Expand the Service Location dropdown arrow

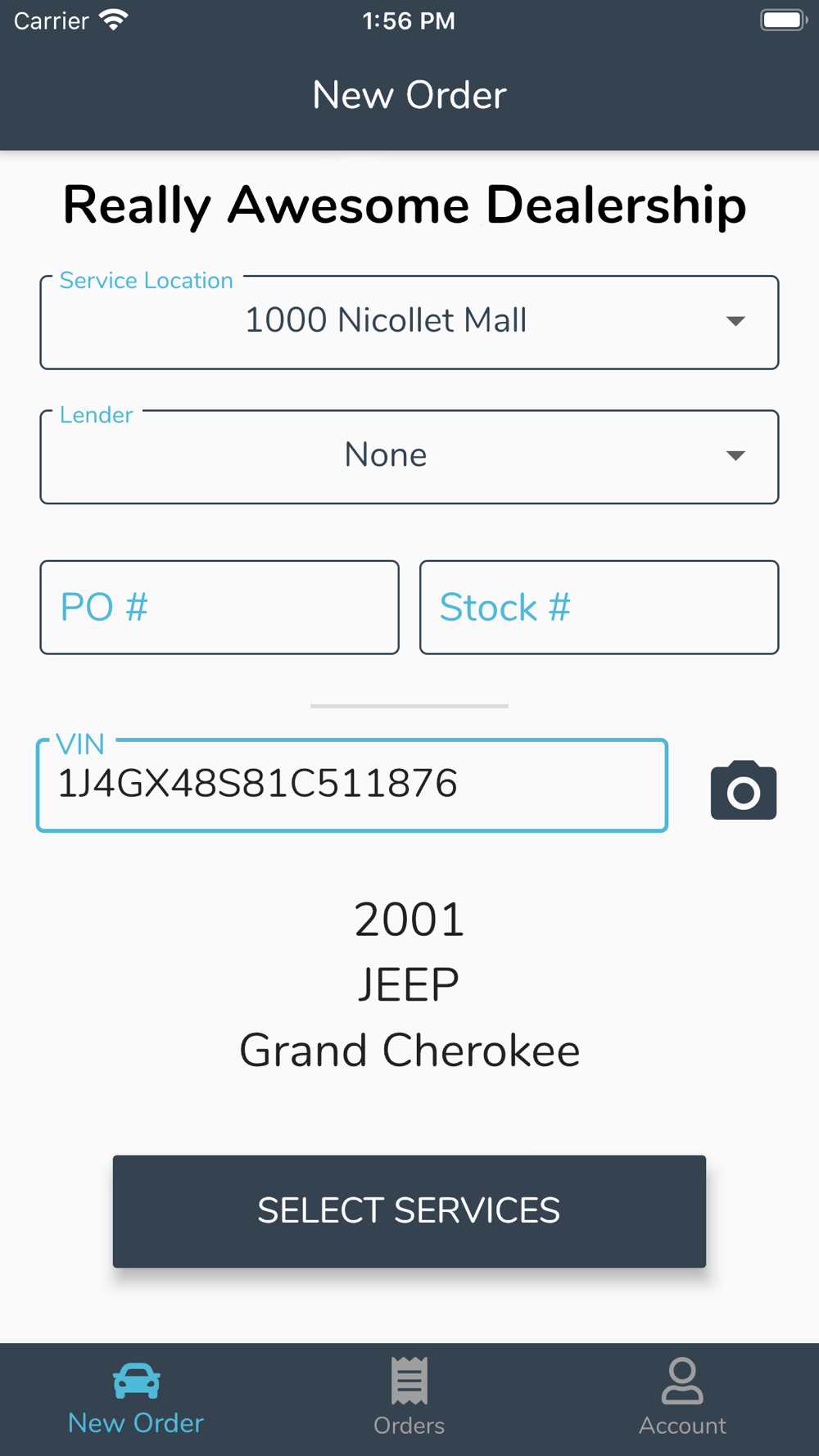[x=735, y=321]
